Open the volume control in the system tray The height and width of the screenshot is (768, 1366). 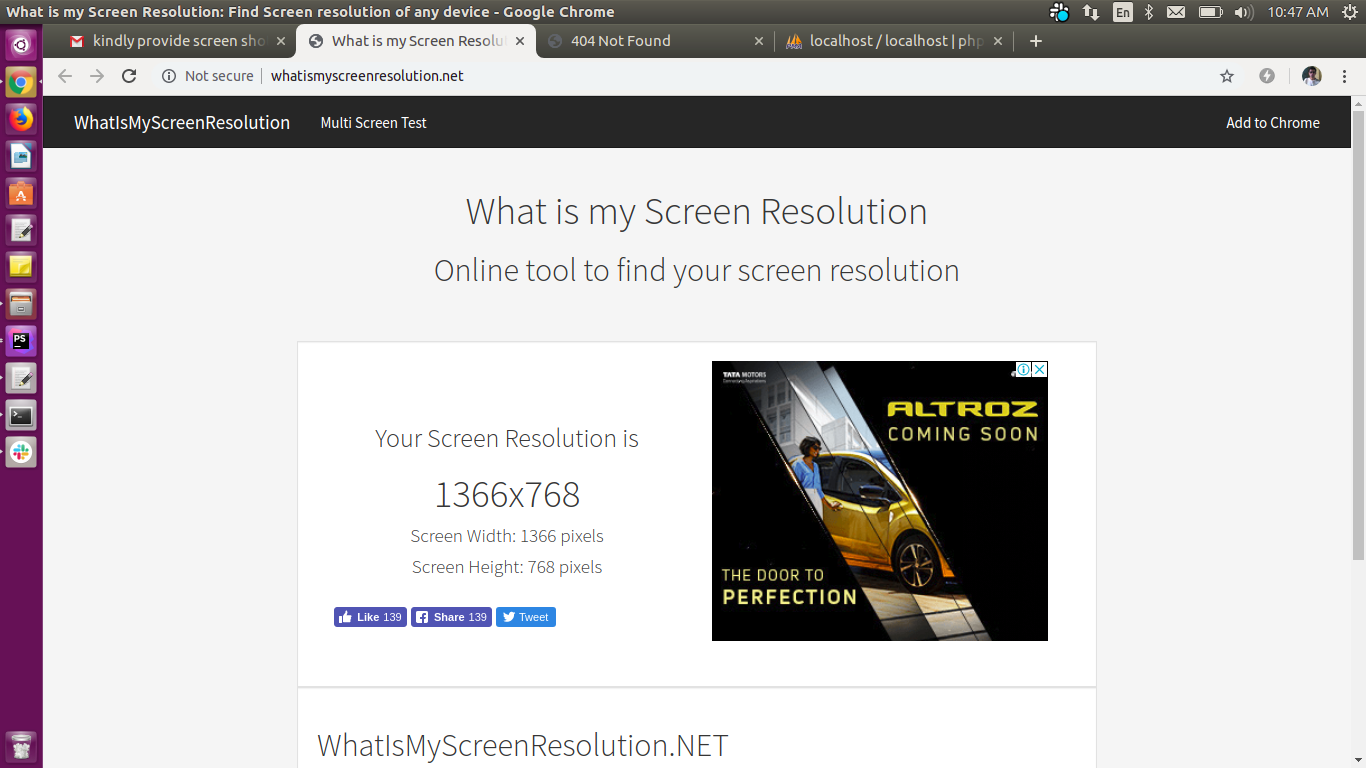coord(1243,12)
